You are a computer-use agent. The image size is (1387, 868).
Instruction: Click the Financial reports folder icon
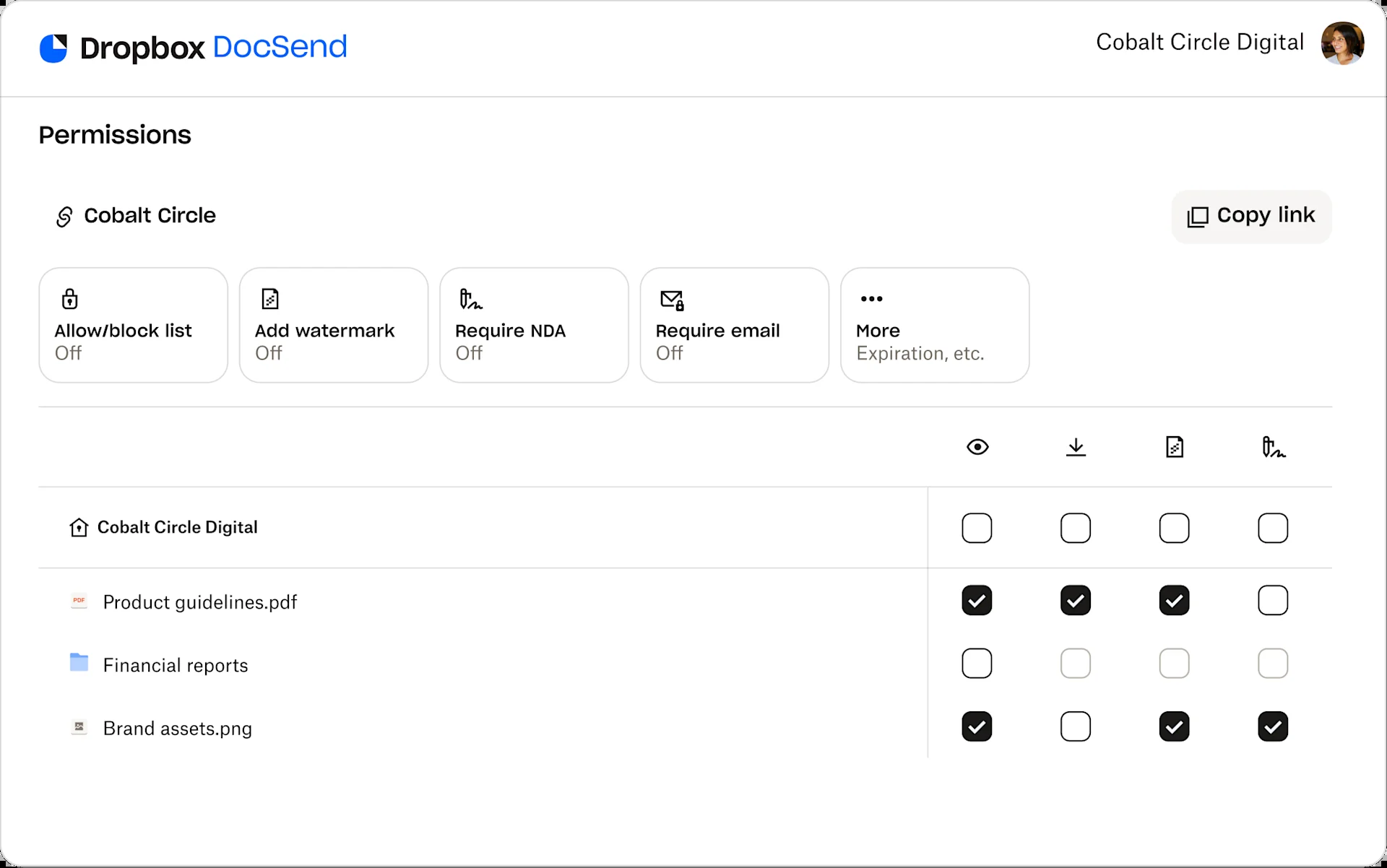click(79, 662)
